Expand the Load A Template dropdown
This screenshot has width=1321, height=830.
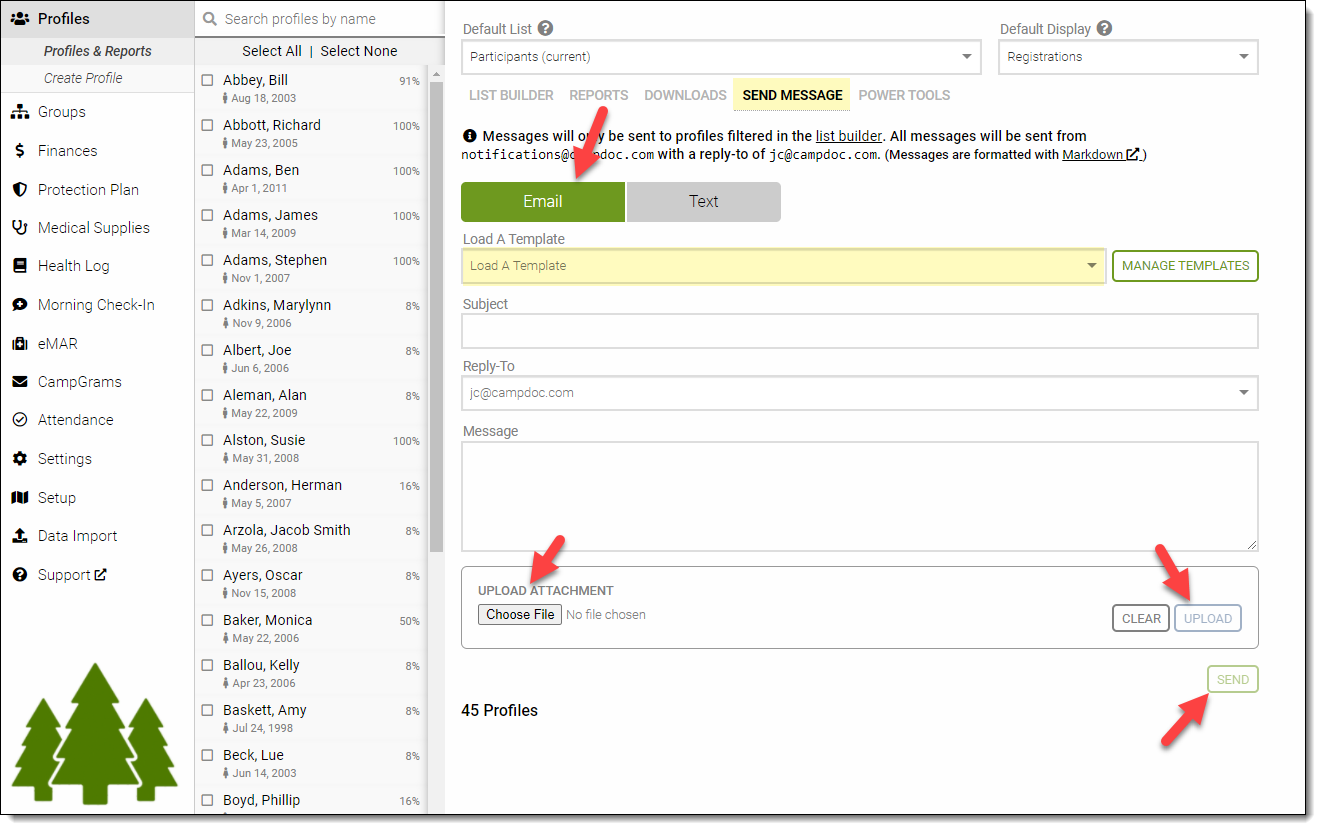tap(783, 266)
